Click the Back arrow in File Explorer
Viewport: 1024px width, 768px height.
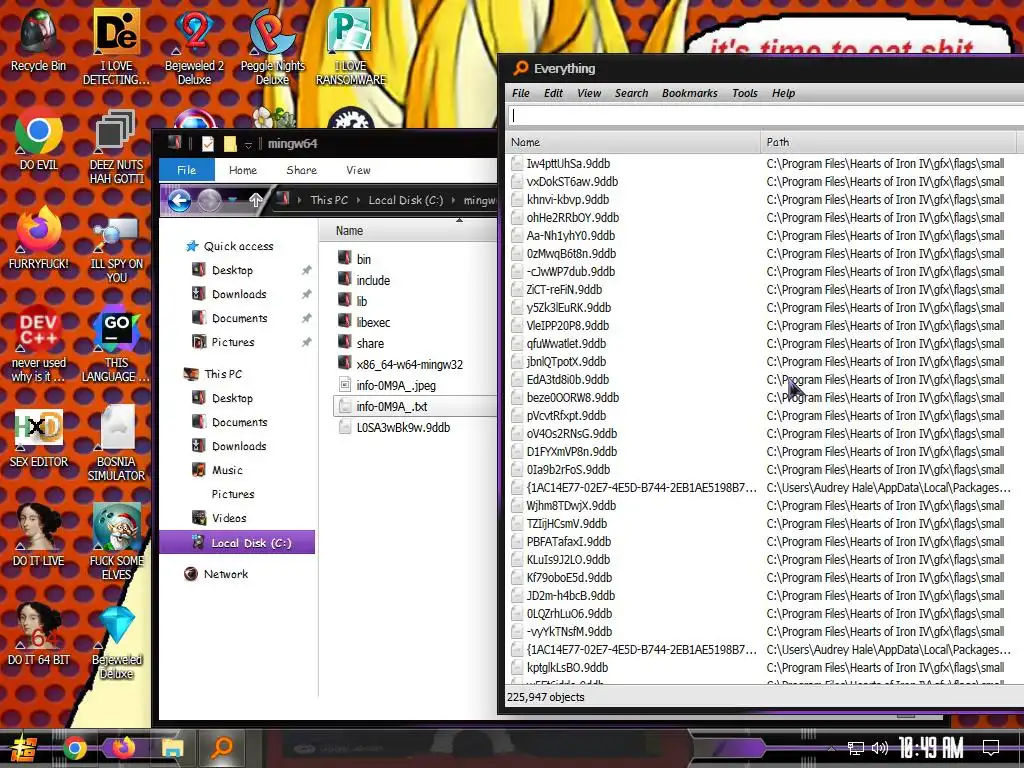click(179, 200)
